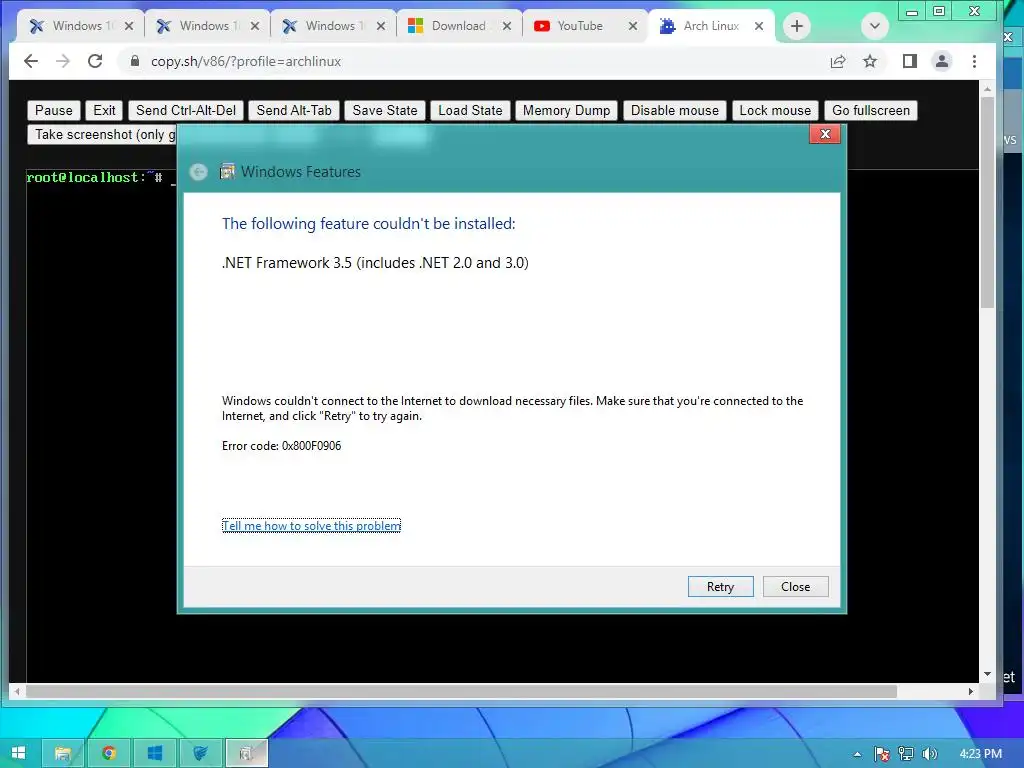Click the page vertical scrollbar
This screenshot has height=768, width=1024.
tap(987, 202)
